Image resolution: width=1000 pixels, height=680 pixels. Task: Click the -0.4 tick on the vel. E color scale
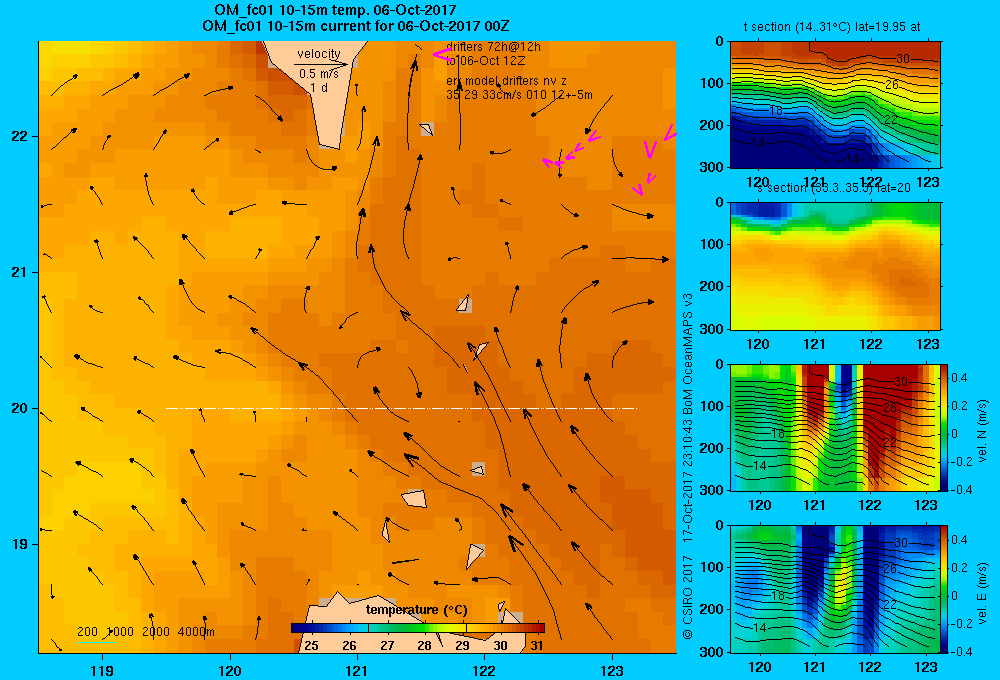click(x=961, y=651)
